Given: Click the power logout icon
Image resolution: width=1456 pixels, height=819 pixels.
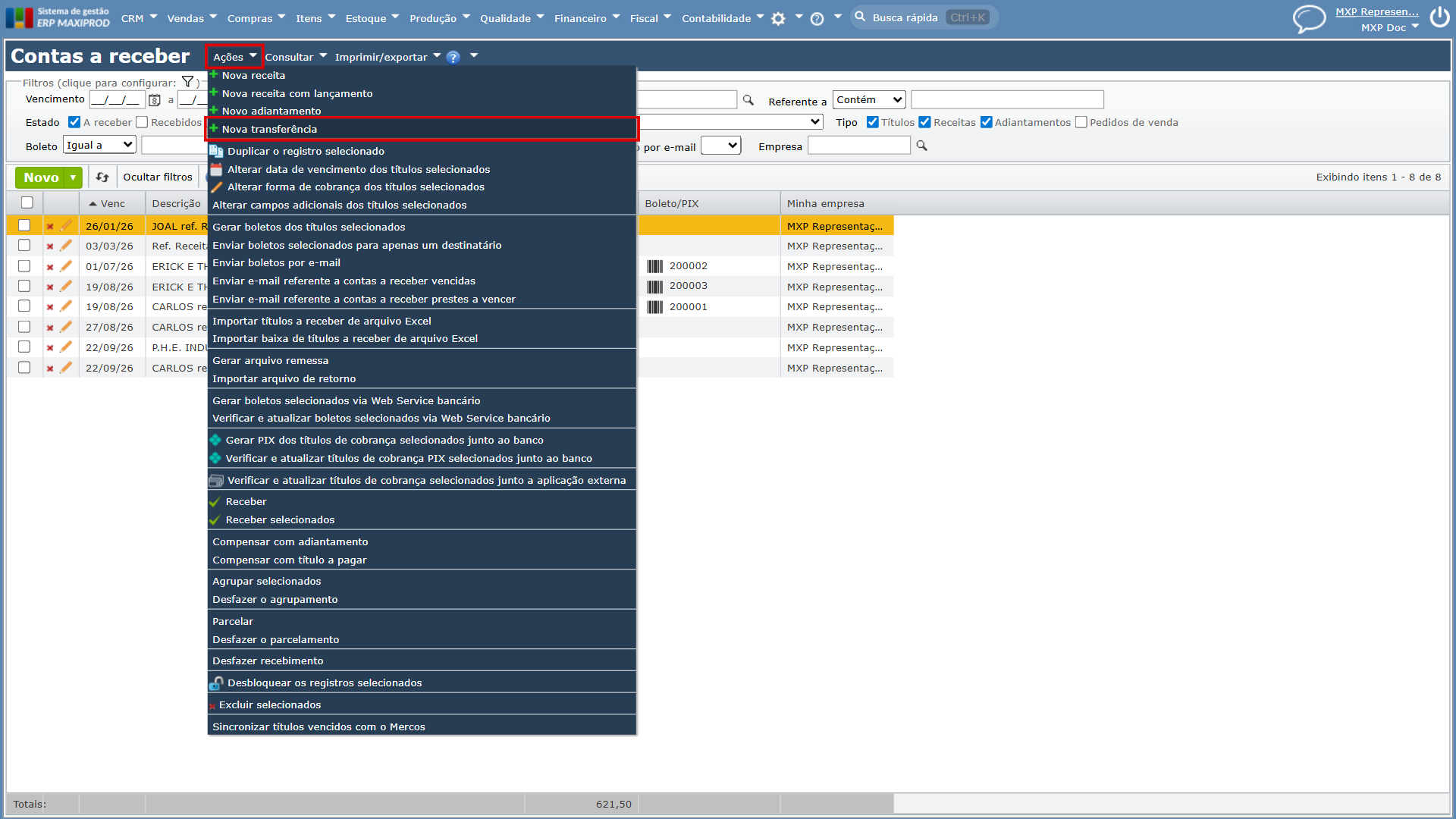Looking at the screenshot, I should 1439,18.
